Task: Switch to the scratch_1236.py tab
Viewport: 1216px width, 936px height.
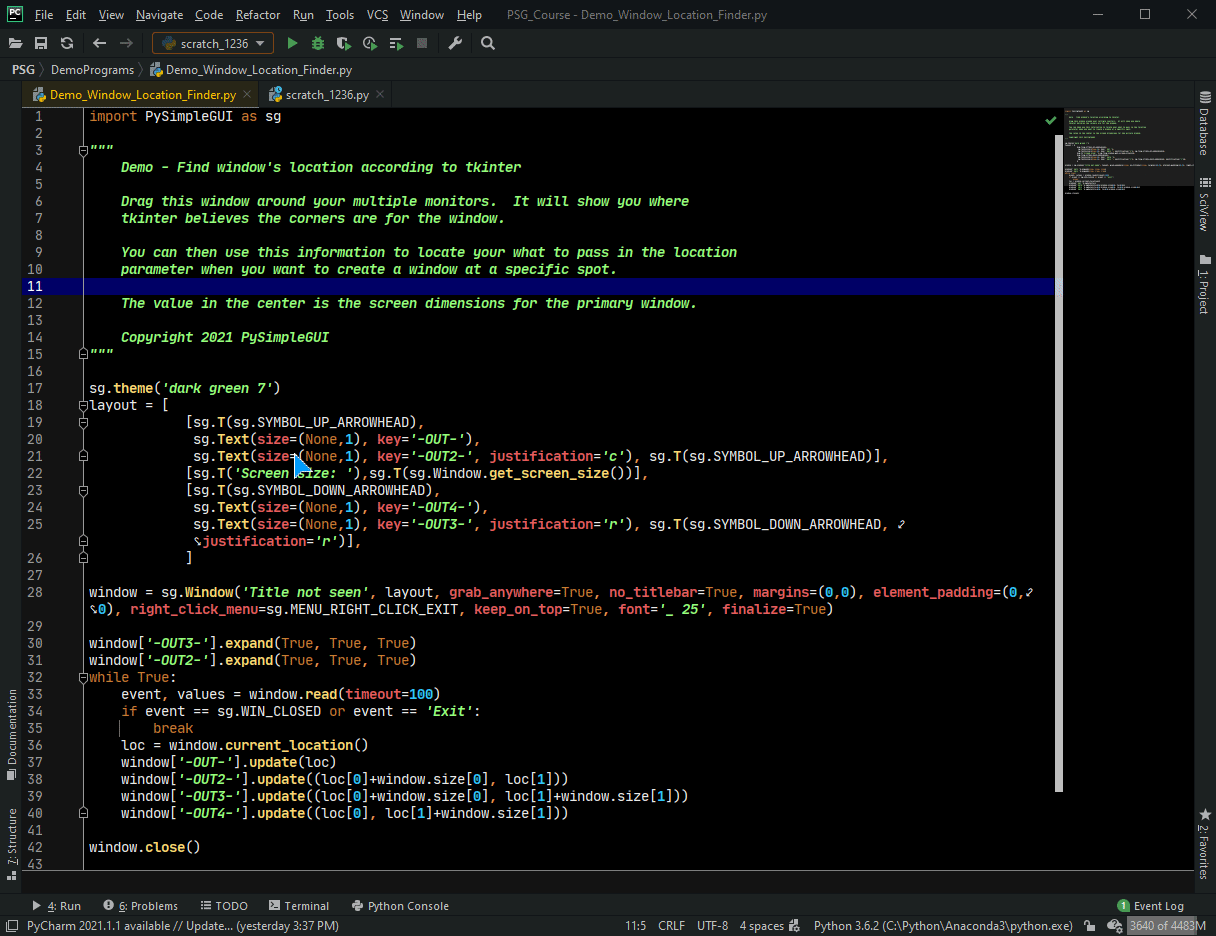Action: tap(327, 95)
